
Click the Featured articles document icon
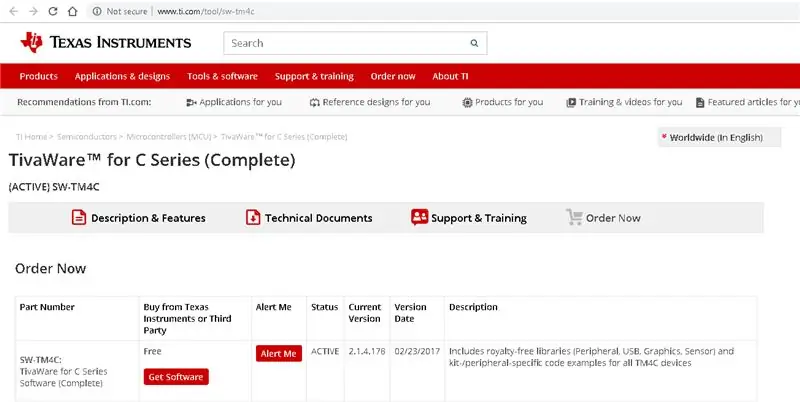(x=700, y=103)
